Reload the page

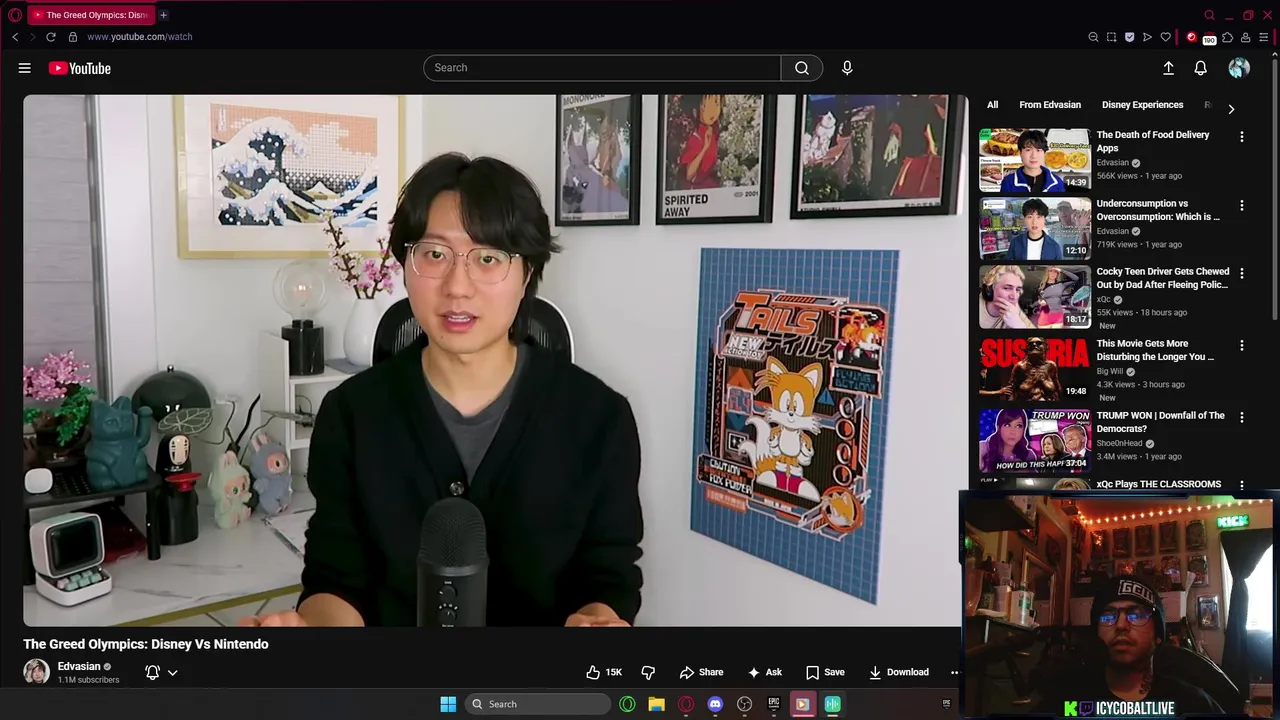50,37
